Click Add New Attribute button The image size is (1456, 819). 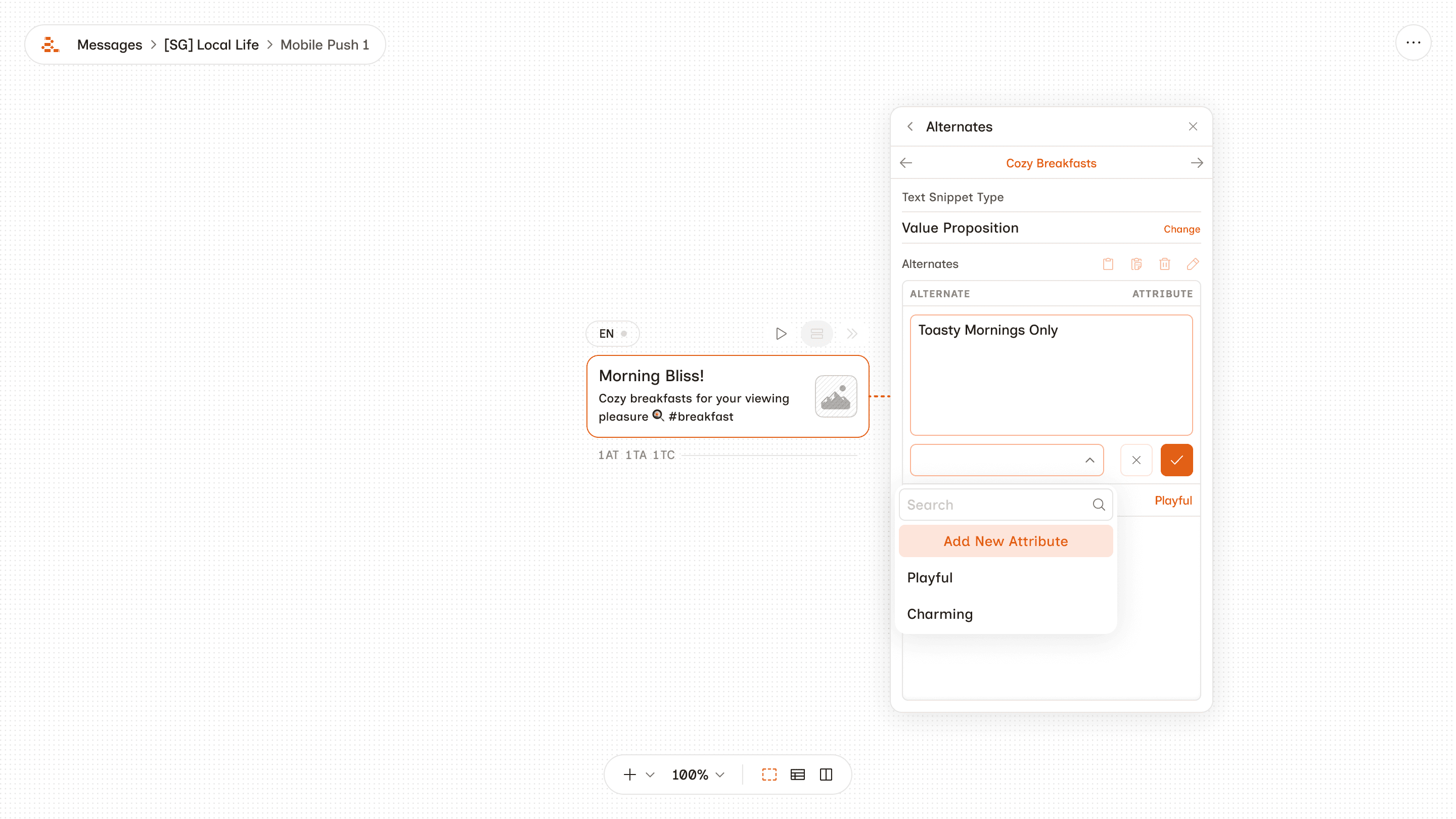click(1006, 541)
